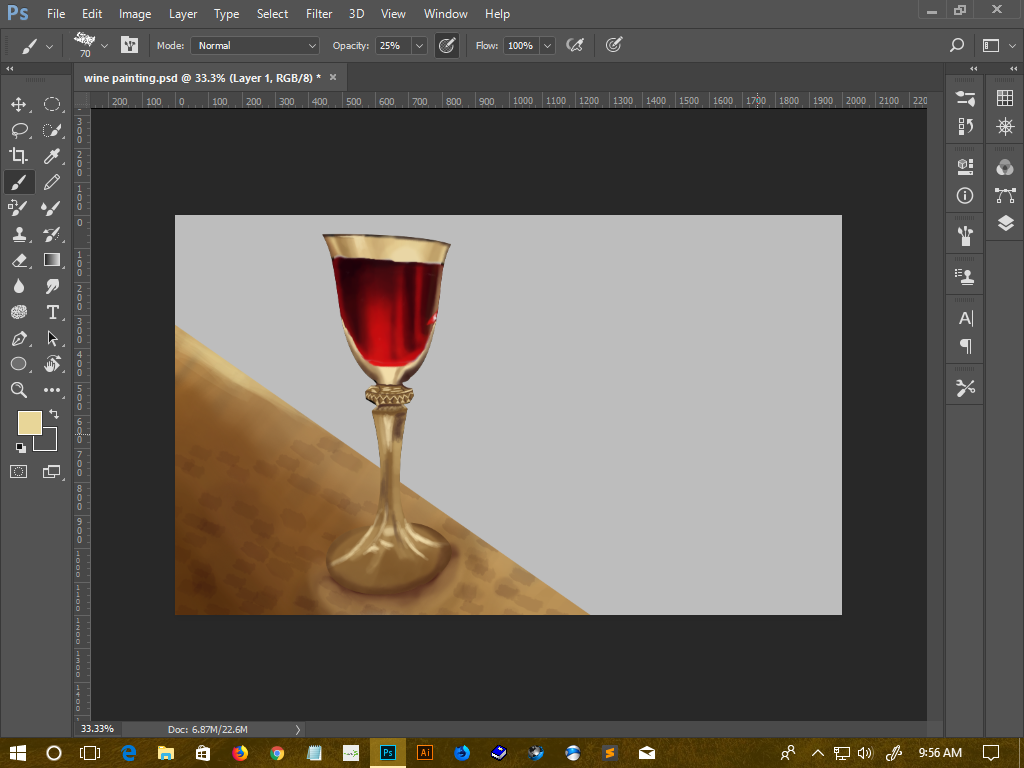Viewport: 1024px width, 768px height.
Task: Select the Pencil tool
Action: pyautogui.click(x=52, y=182)
